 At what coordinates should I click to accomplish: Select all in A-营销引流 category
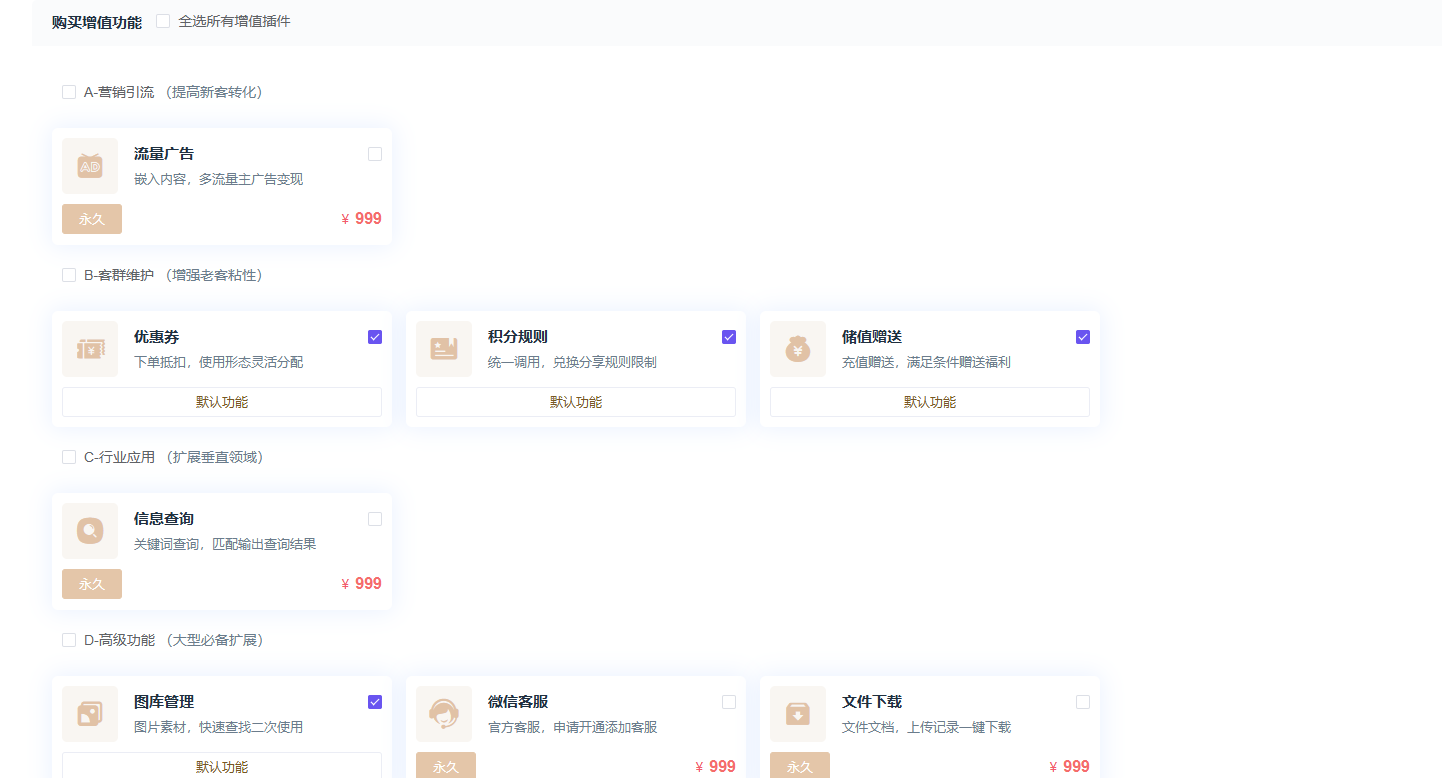[x=69, y=92]
